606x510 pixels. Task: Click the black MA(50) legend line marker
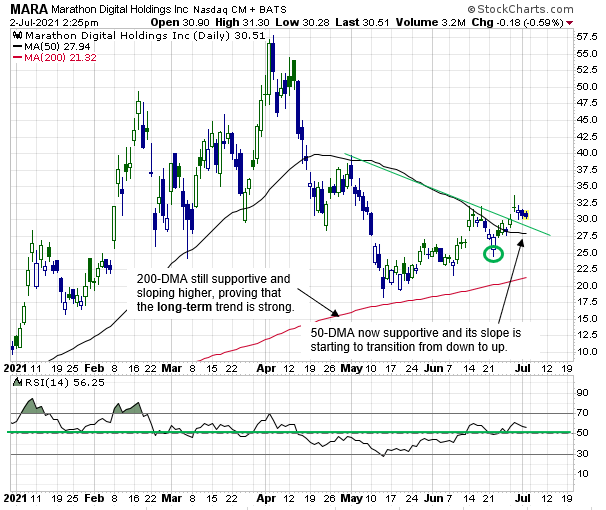click(17, 47)
